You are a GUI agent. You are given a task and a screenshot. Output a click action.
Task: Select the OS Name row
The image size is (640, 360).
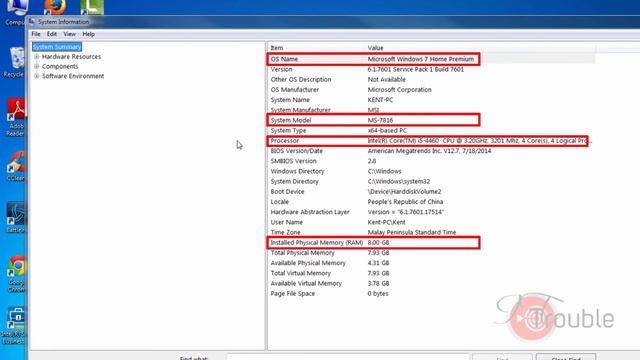click(431, 59)
